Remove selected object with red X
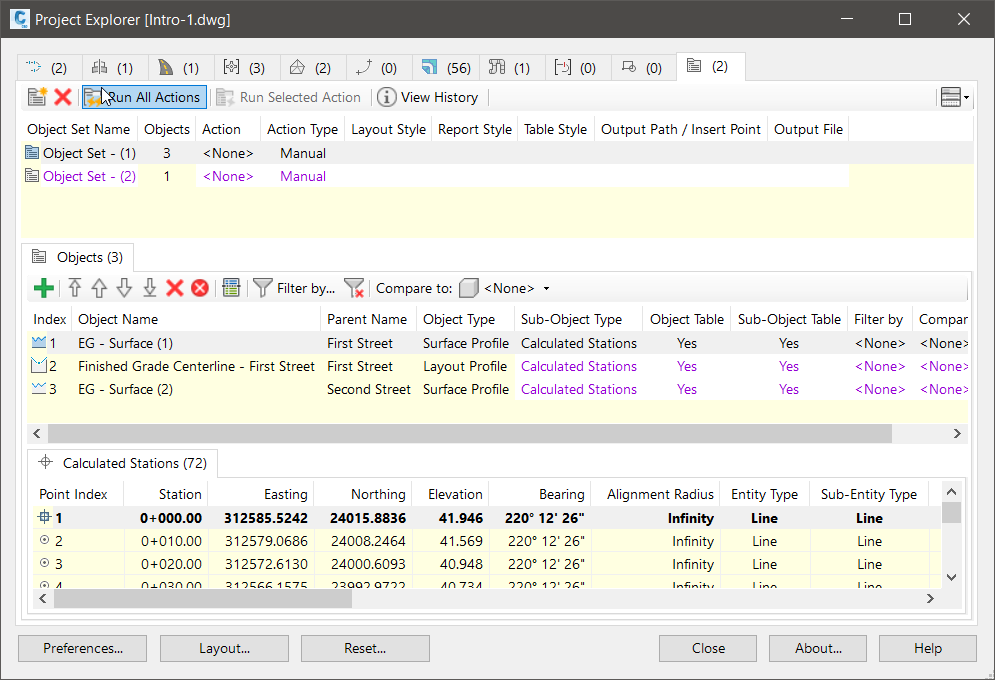 [x=174, y=288]
